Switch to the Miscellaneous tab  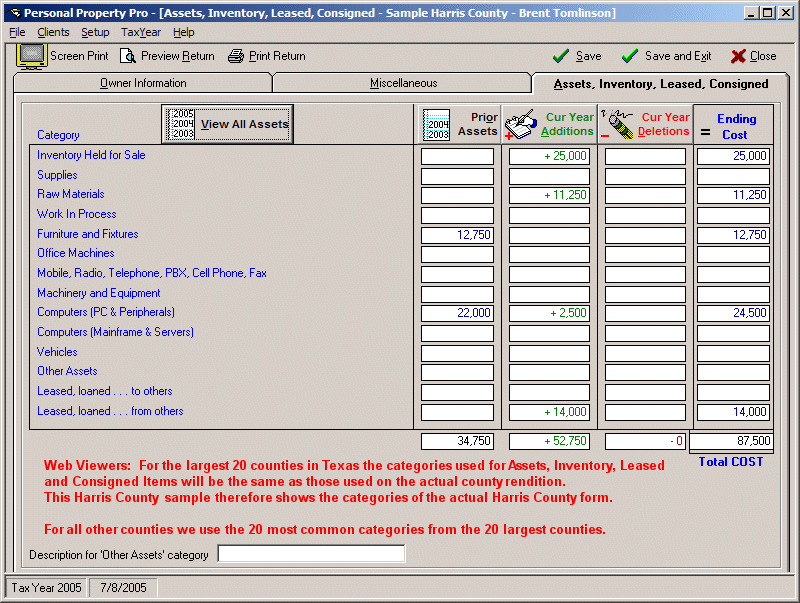(403, 83)
